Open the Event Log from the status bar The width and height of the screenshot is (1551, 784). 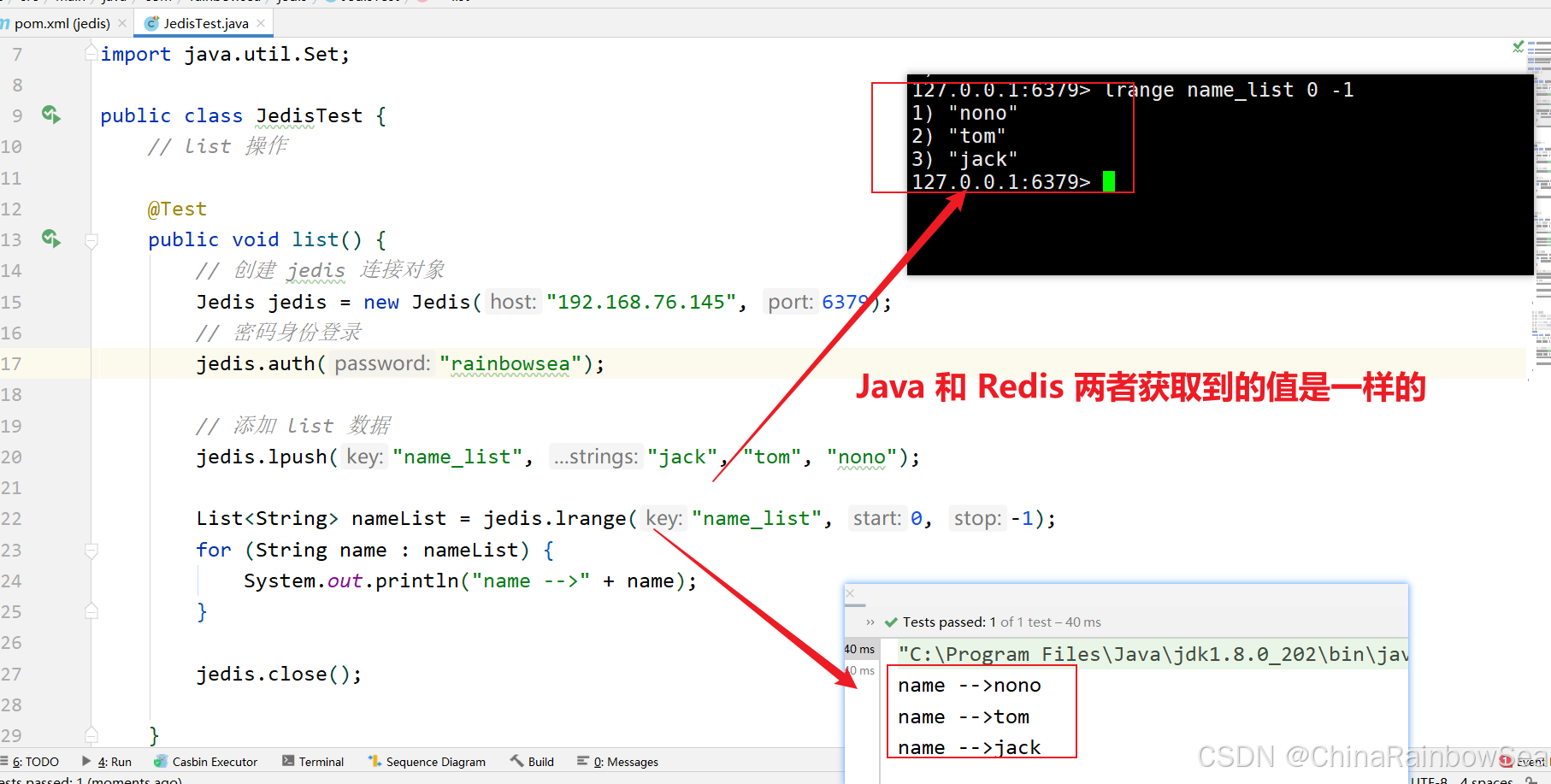pyautogui.click(x=1523, y=761)
